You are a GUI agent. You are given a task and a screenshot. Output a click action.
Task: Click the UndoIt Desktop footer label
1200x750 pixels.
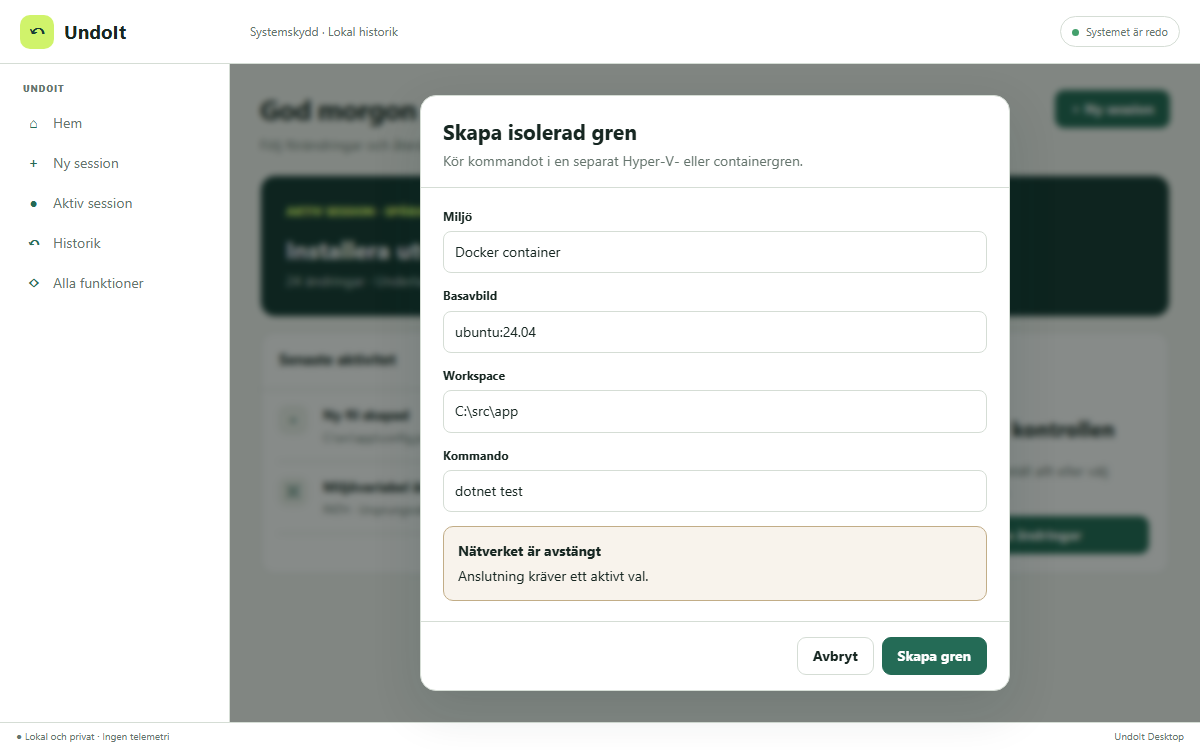pos(1149,737)
